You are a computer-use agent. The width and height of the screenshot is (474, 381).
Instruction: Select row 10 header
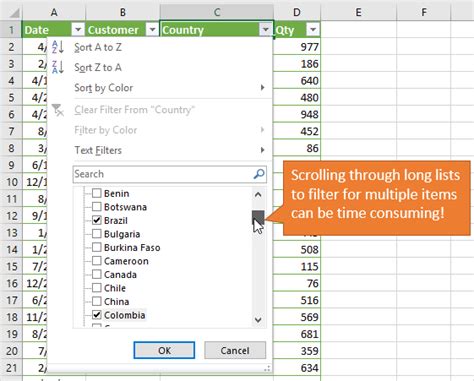point(11,182)
